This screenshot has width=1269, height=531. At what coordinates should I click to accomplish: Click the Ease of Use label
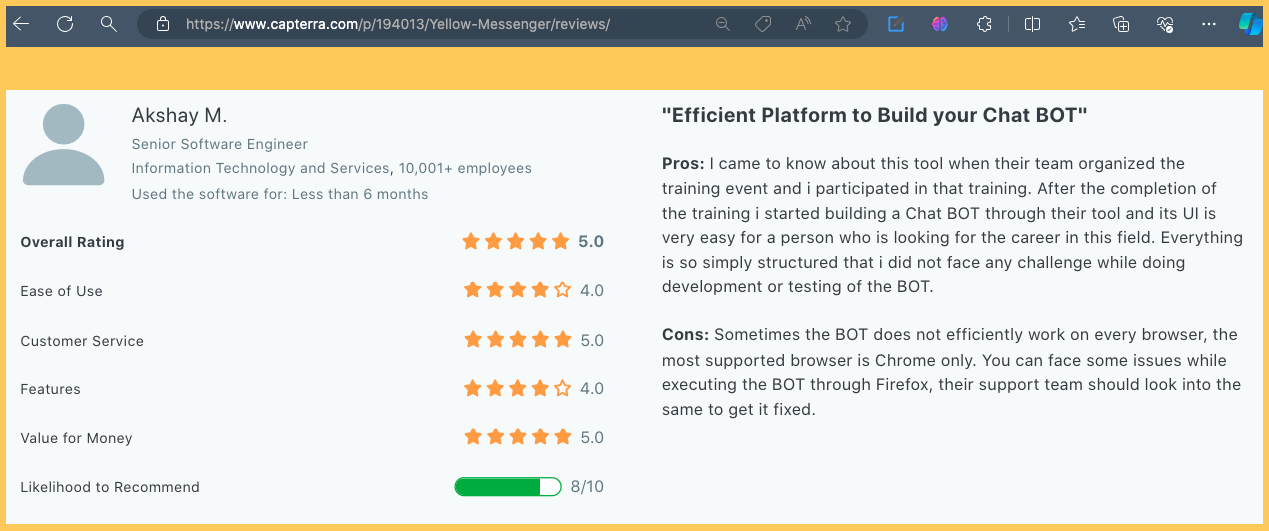point(62,291)
